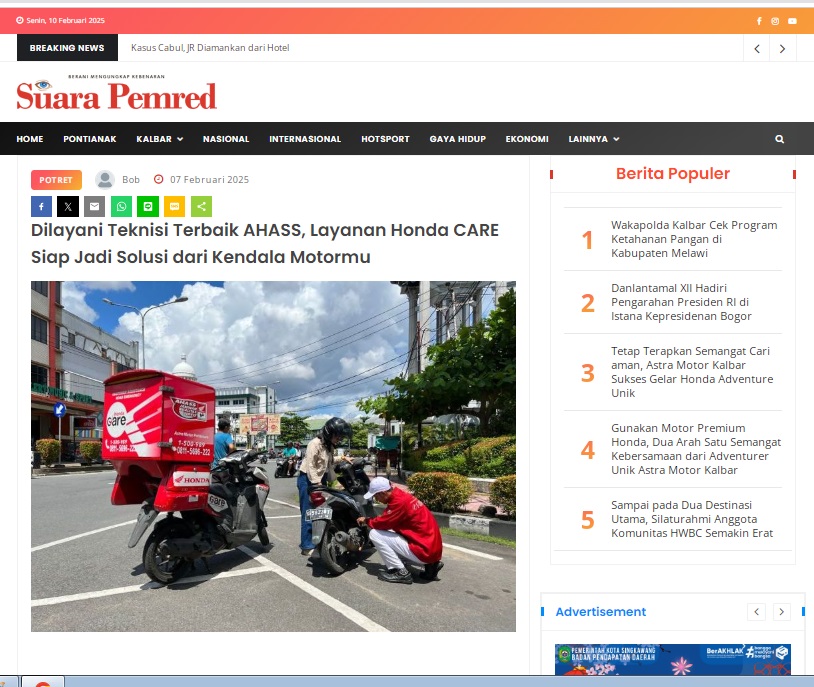Open Sampai pada Dua Destinasi article
The width and height of the screenshot is (814, 687).
click(x=691, y=519)
